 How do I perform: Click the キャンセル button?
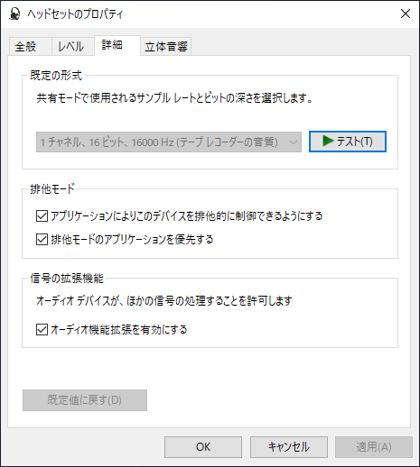pyautogui.click(x=289, y=447)
